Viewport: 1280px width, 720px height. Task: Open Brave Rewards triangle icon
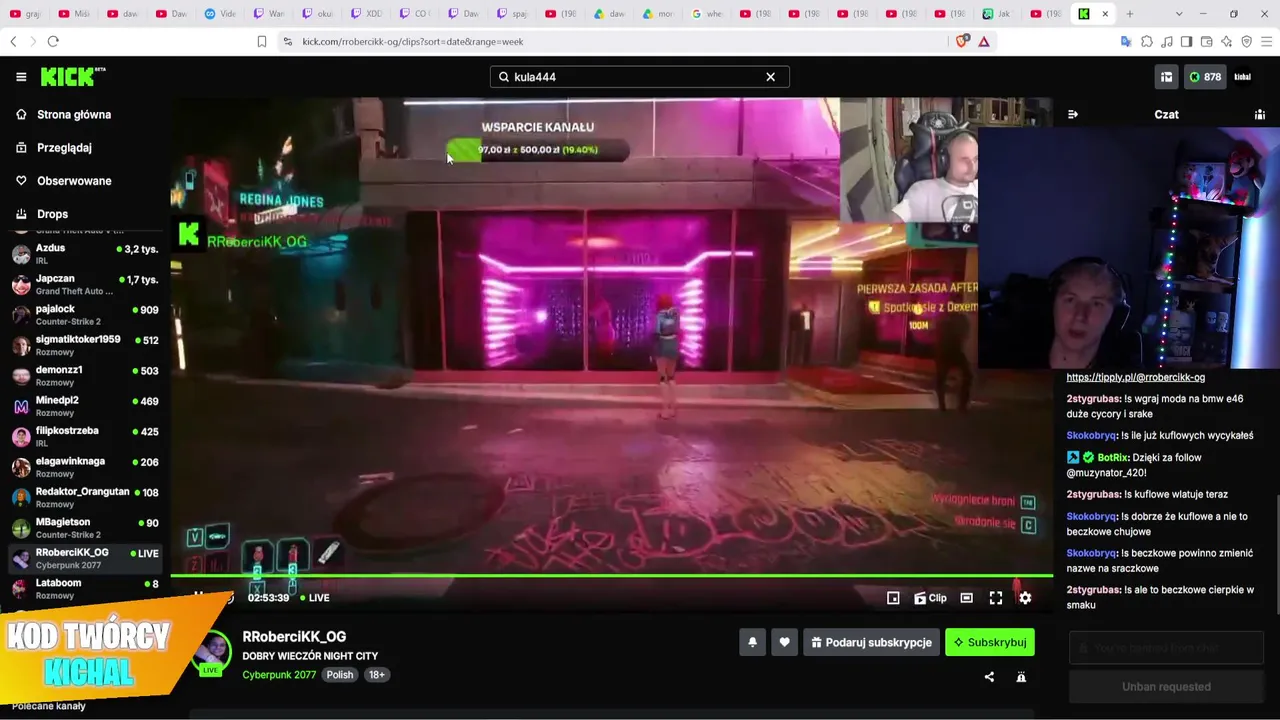(x=984, y=41)
